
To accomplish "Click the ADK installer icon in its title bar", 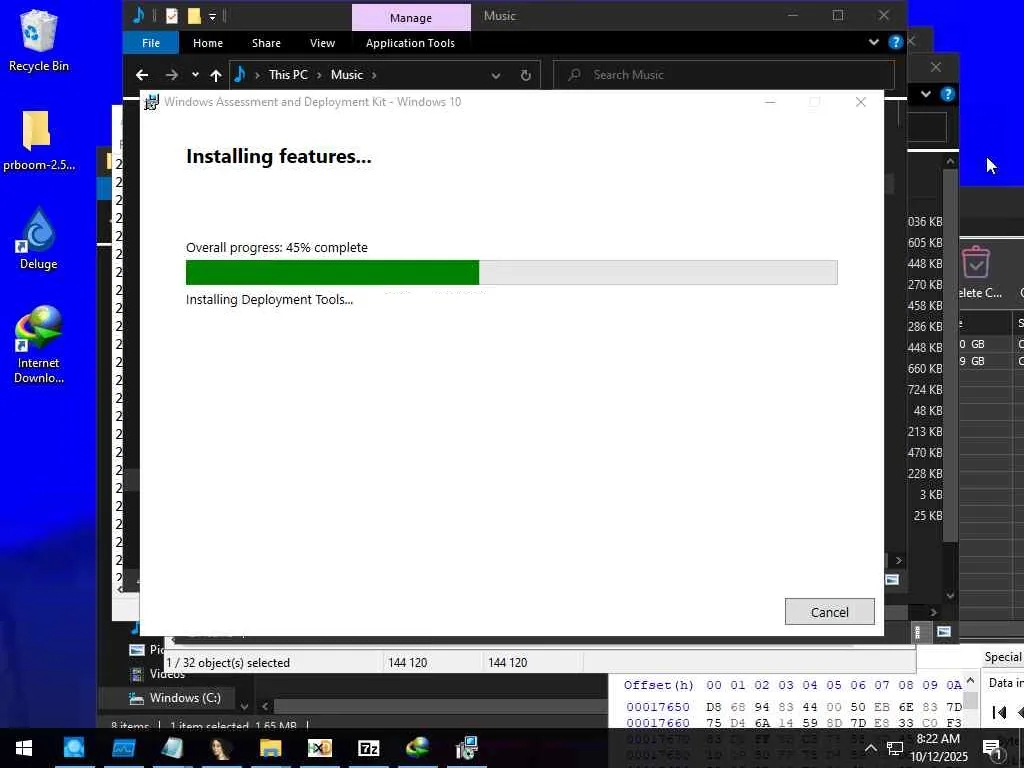I will (152, 103).
